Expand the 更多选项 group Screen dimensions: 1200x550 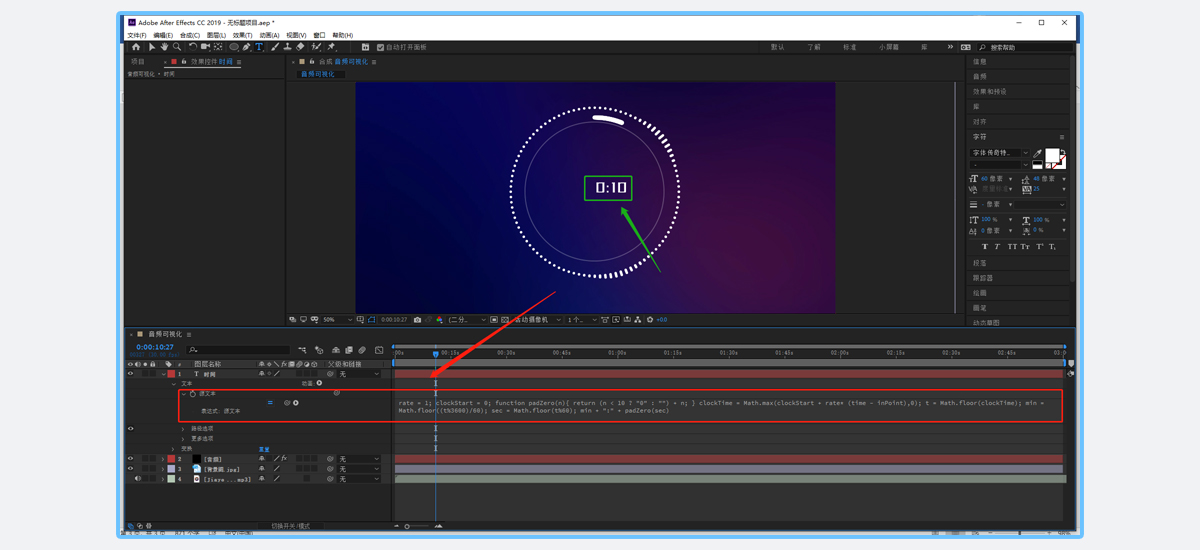click(x=183, y=438)
